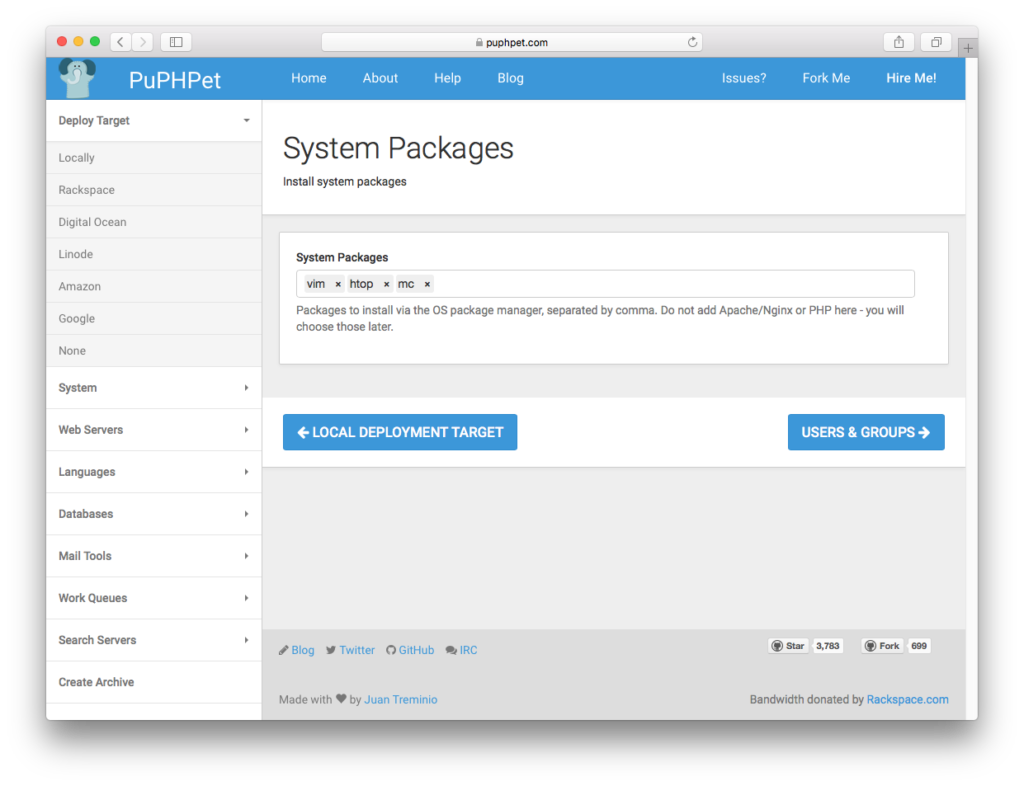Viewport: 1024px width, 786px height.
Task: Open Rackspace.com link
Action: point(907,700)
